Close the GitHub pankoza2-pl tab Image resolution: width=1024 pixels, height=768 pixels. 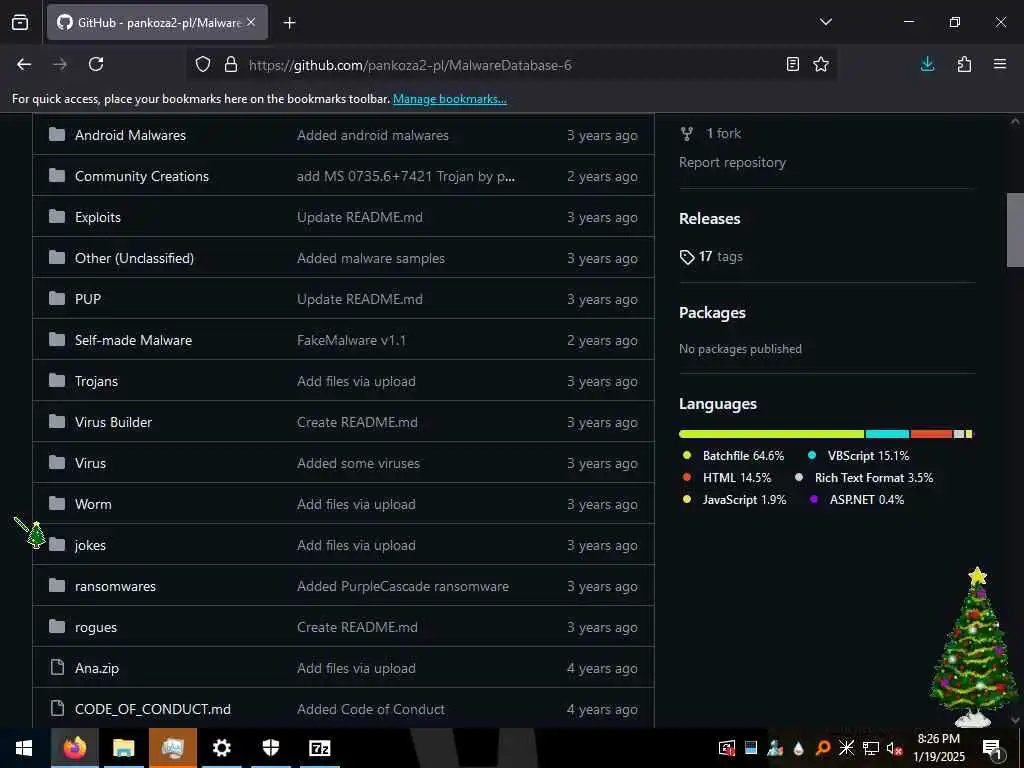click(251, 22)
